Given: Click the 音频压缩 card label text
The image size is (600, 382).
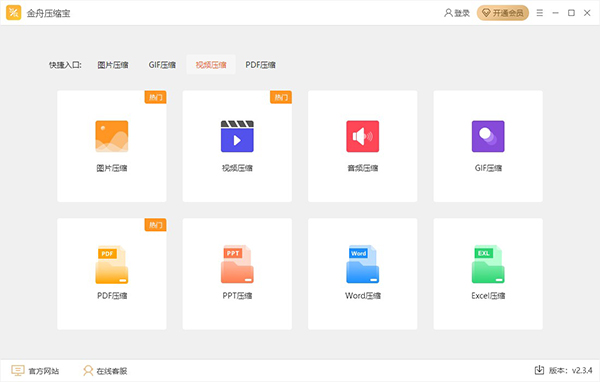Looking at the screenshot, I should (x=363, y=168).
